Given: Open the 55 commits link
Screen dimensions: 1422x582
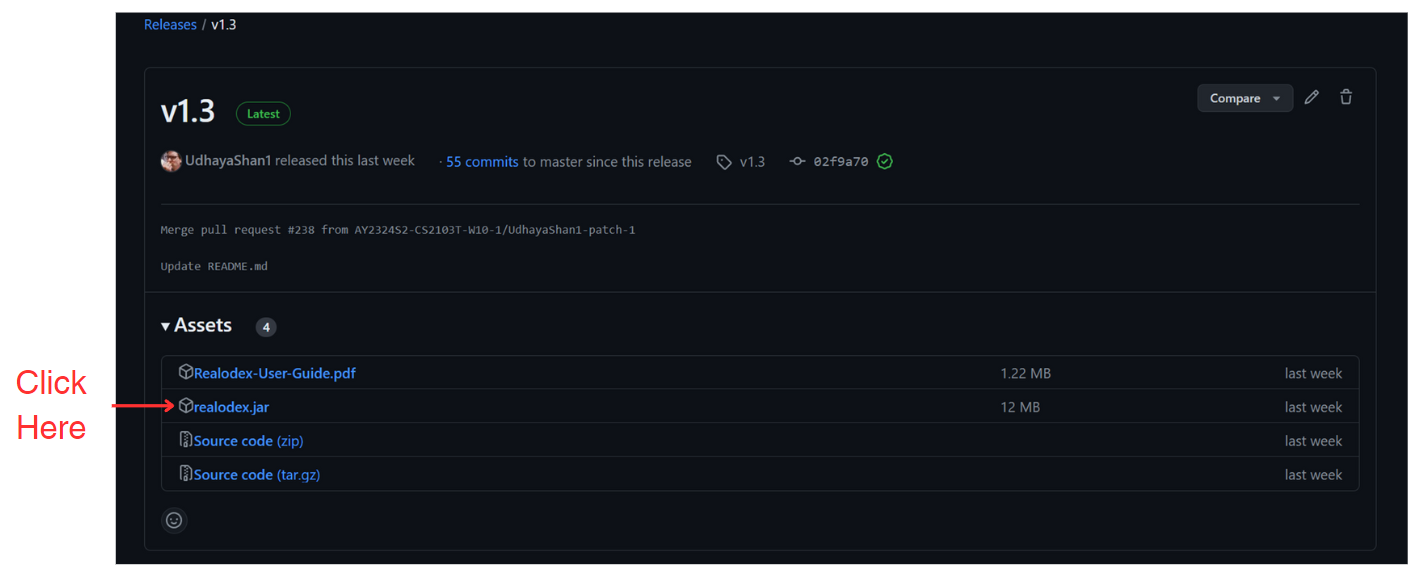Looking at the screenshot, I should pos(482,162).
